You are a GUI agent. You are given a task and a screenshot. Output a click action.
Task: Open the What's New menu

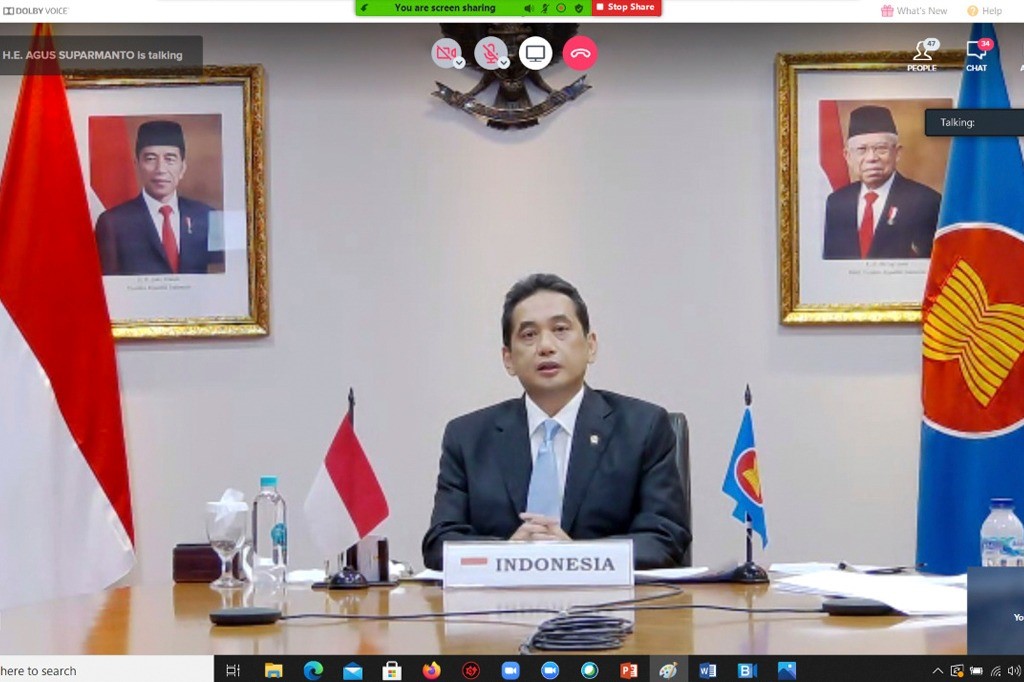913,10
